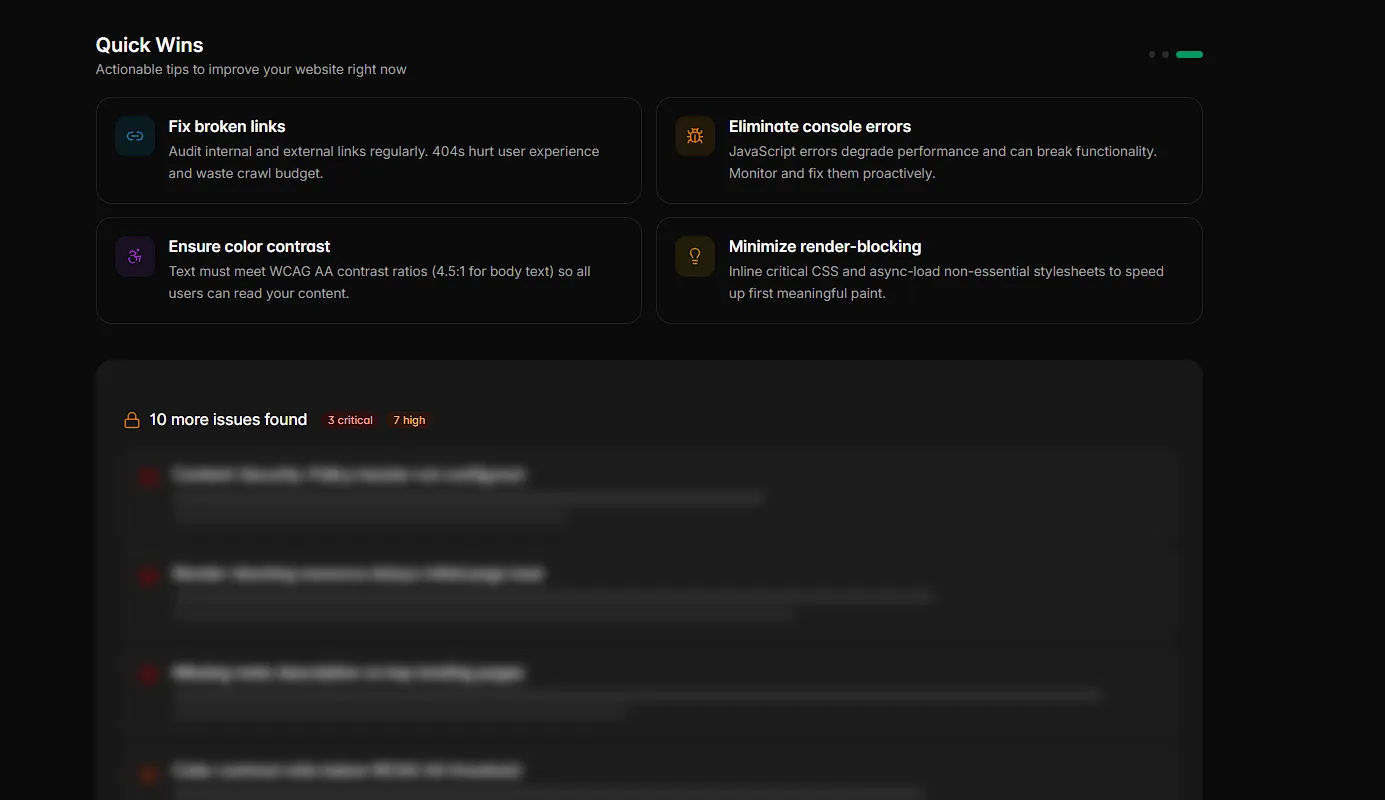
Task: Select the "Eliminate console errors" title
Action: [x=820, y=126]
